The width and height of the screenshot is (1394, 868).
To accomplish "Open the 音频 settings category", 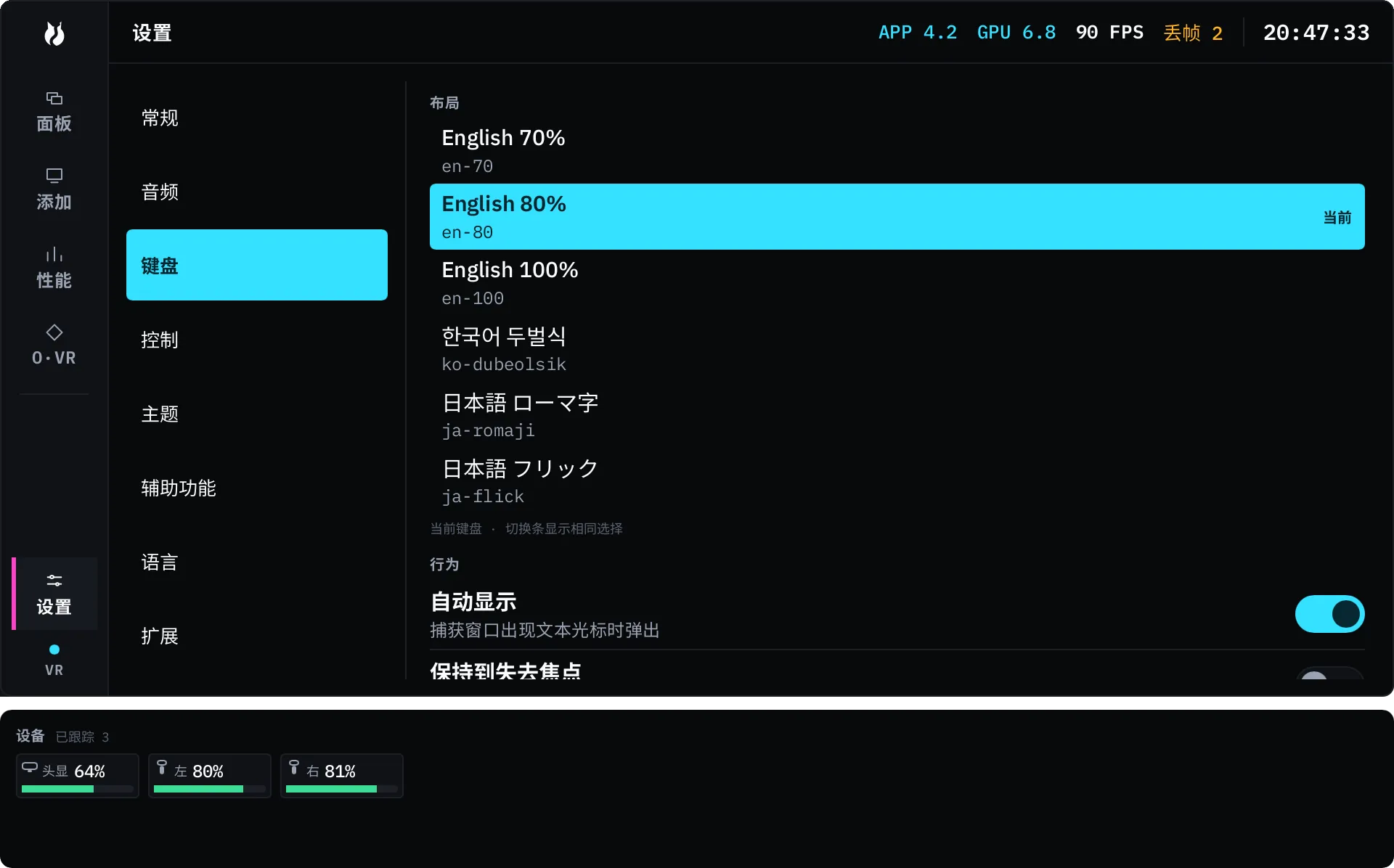I will click(257, 192).
